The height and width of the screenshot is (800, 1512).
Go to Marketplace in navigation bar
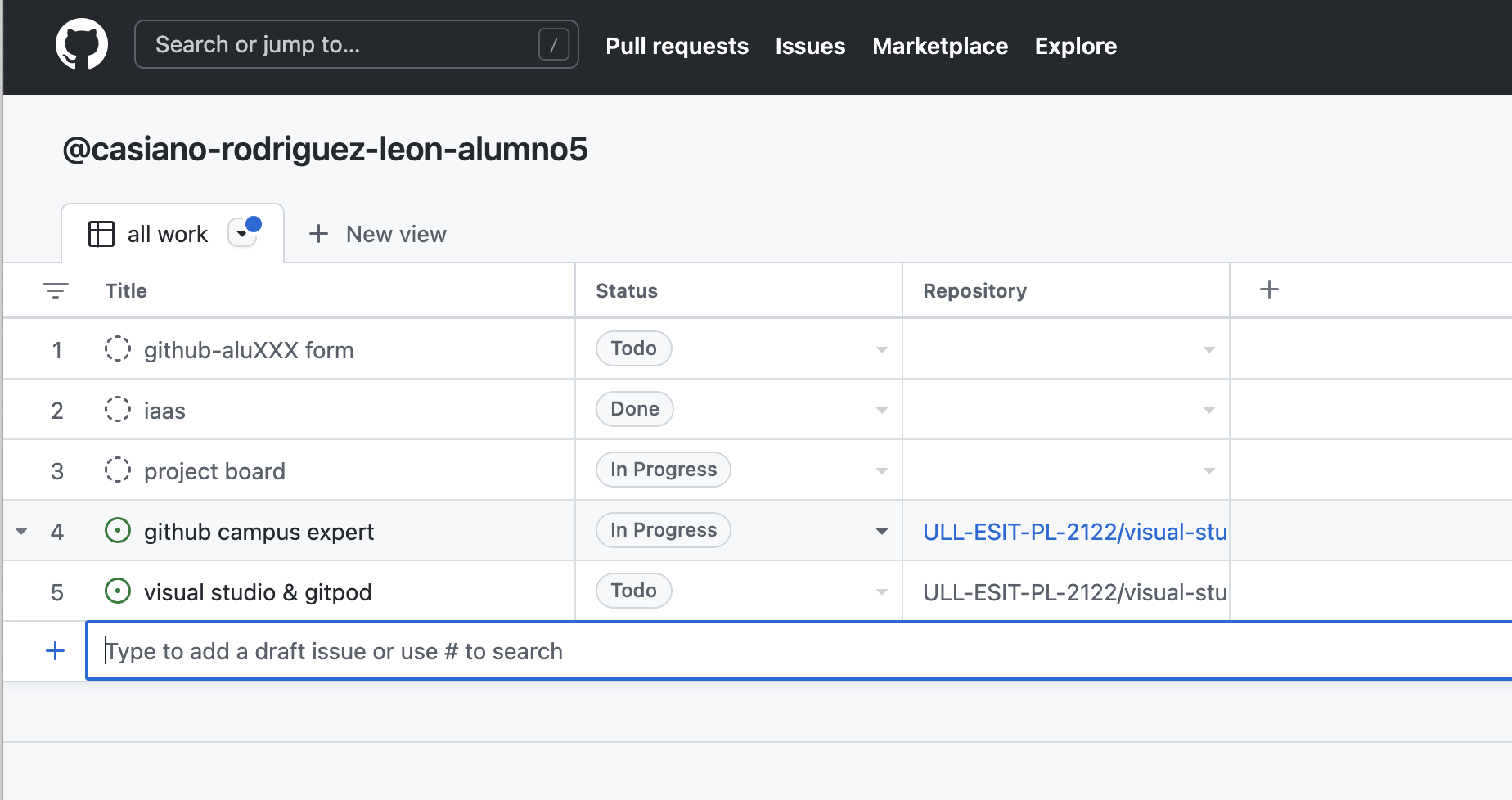coord(939,46)
